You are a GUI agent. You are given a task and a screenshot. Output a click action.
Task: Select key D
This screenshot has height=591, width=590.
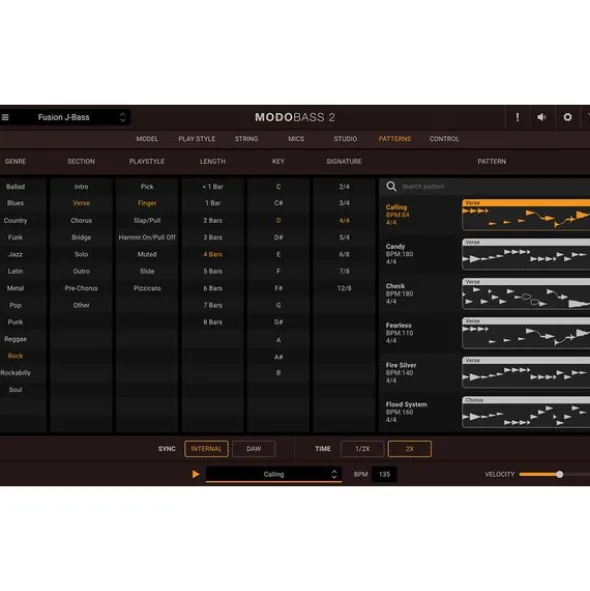click(279, 220)
